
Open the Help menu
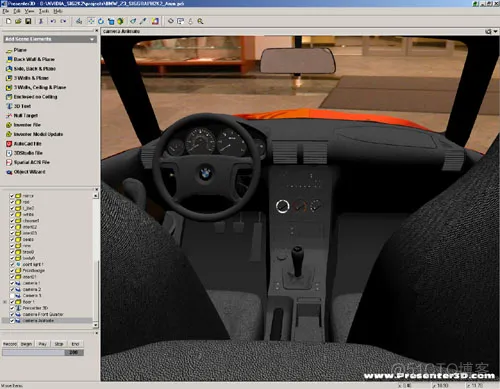coord(58,11)
